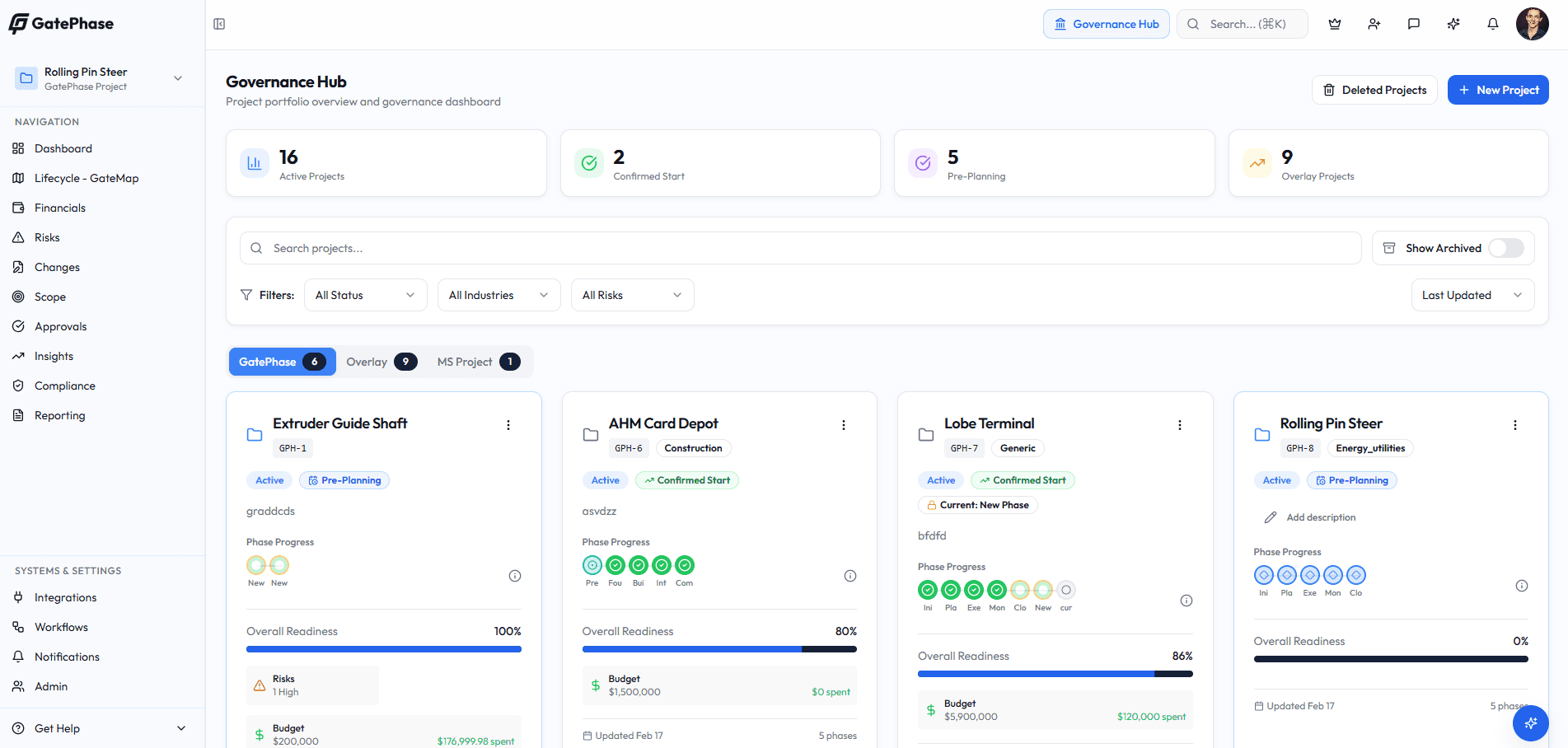Screen dimensions: 1568x748
Task: Switch to the MS Project tab
Action: (x=479, y=362)
